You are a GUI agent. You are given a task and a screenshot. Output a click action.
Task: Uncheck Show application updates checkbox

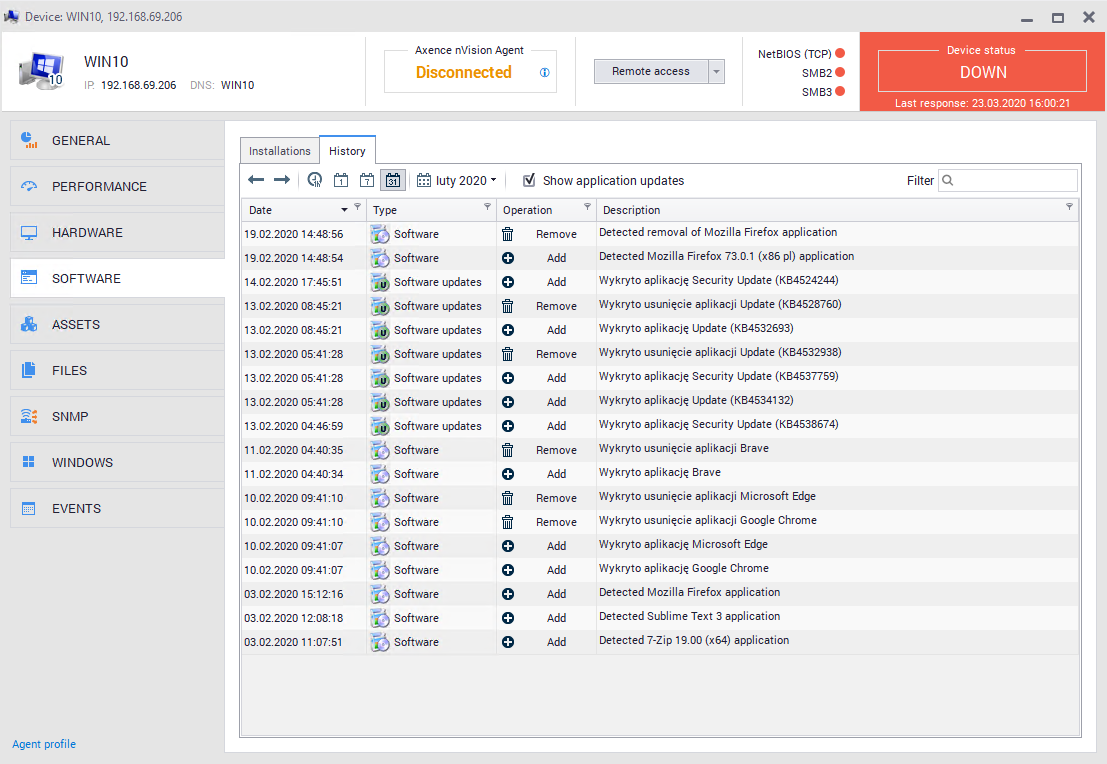tap(530, 181)
